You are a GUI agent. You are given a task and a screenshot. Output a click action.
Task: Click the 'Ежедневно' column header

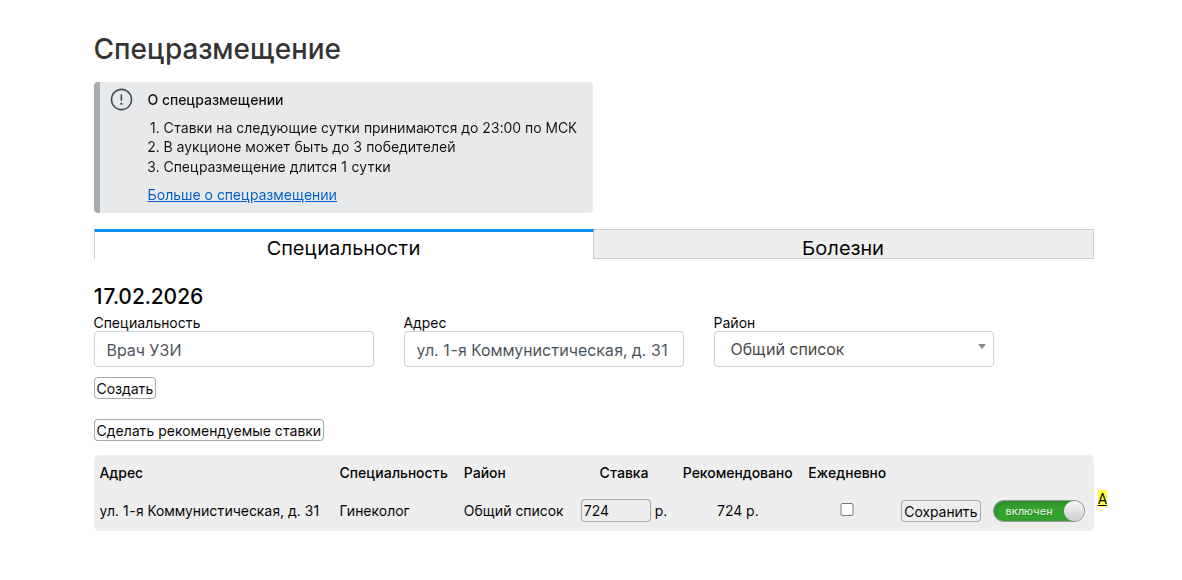coord(847,473)
